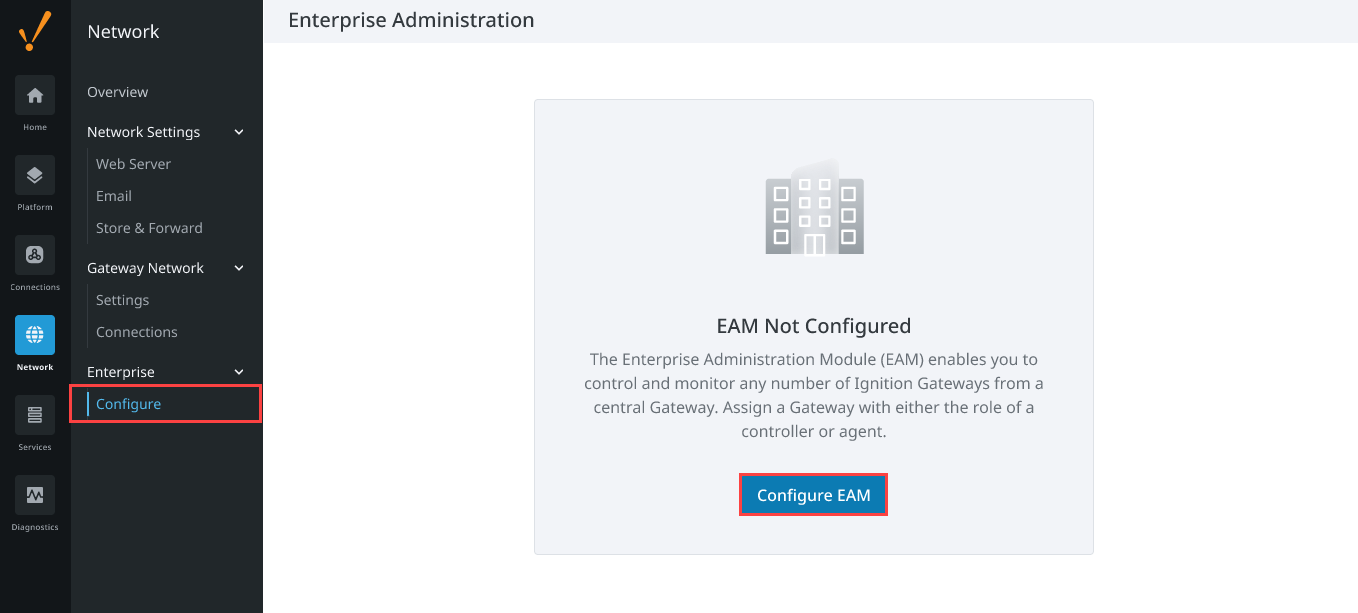Image resolution: width=1358 pixels, height=613 pixels.
Task: Open the Platform section icon
Action: (35, 175)
